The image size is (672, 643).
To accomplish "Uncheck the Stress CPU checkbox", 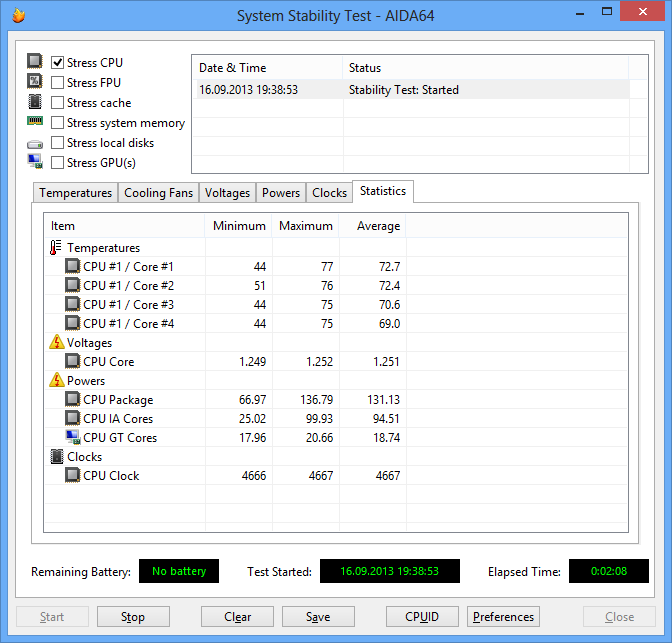I will click(57, 63).
